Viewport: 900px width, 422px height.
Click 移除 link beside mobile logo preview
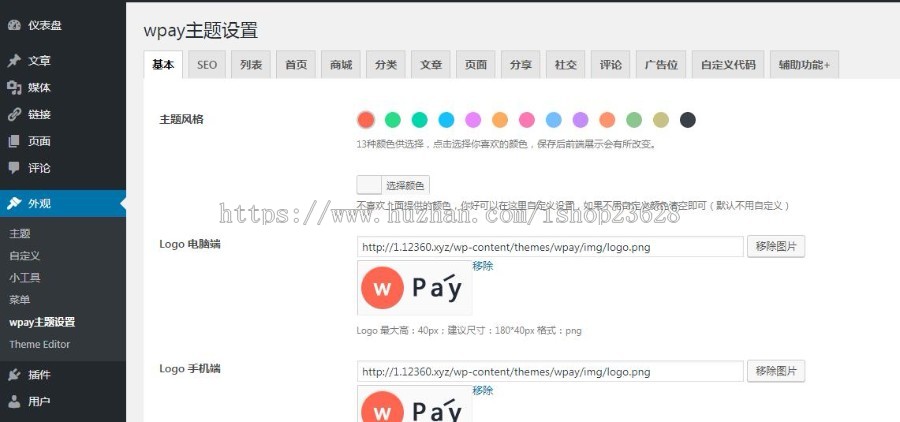coord(483,390)
